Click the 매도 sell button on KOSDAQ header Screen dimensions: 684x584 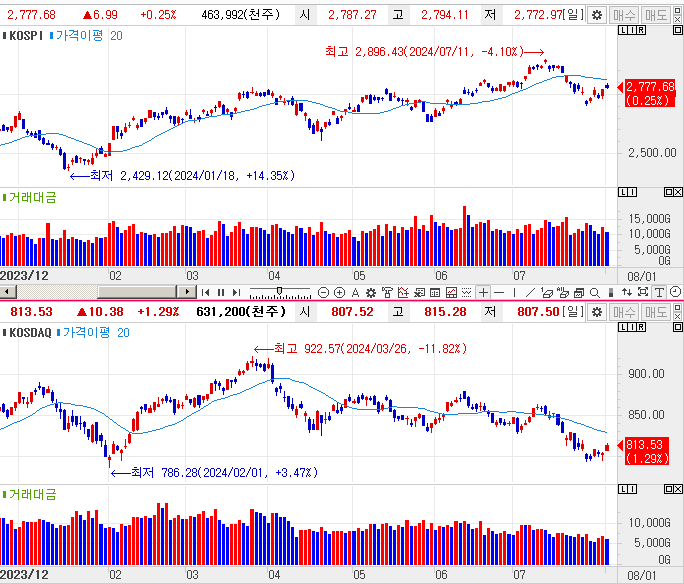click(x=656, y=312)
